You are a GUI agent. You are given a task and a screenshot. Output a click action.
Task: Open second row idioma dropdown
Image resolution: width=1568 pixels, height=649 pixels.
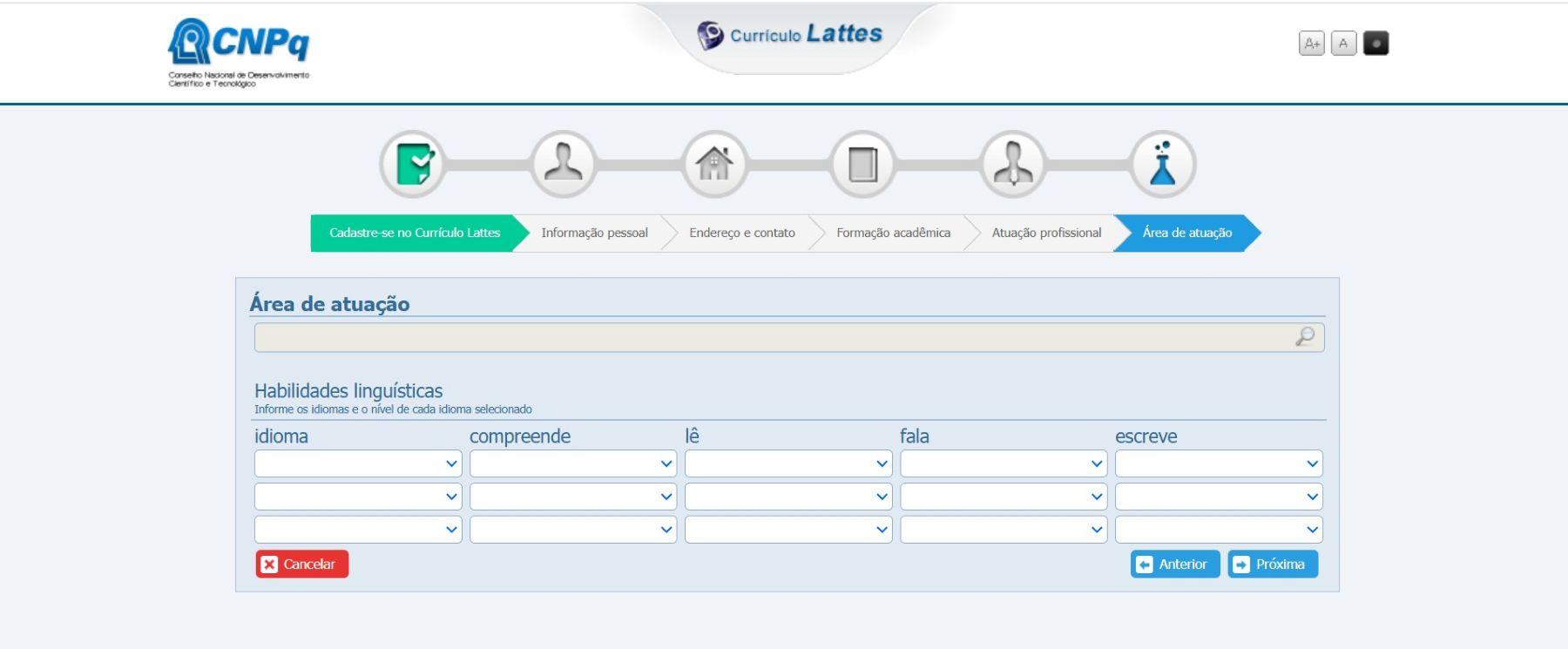(x=358, y=497)
